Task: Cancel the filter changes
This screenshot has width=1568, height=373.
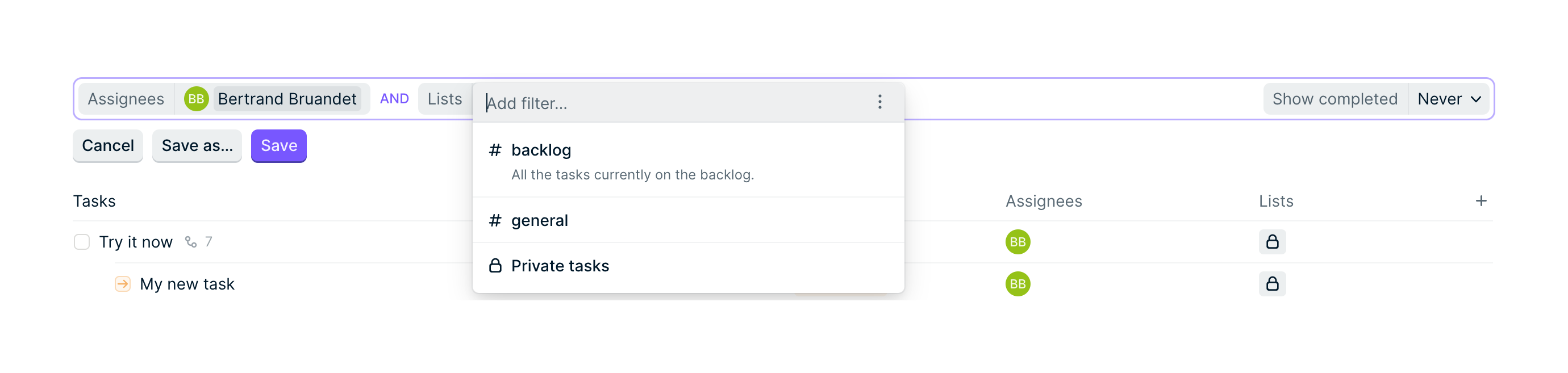Action: pyautogui.click(x=108, y=145)
